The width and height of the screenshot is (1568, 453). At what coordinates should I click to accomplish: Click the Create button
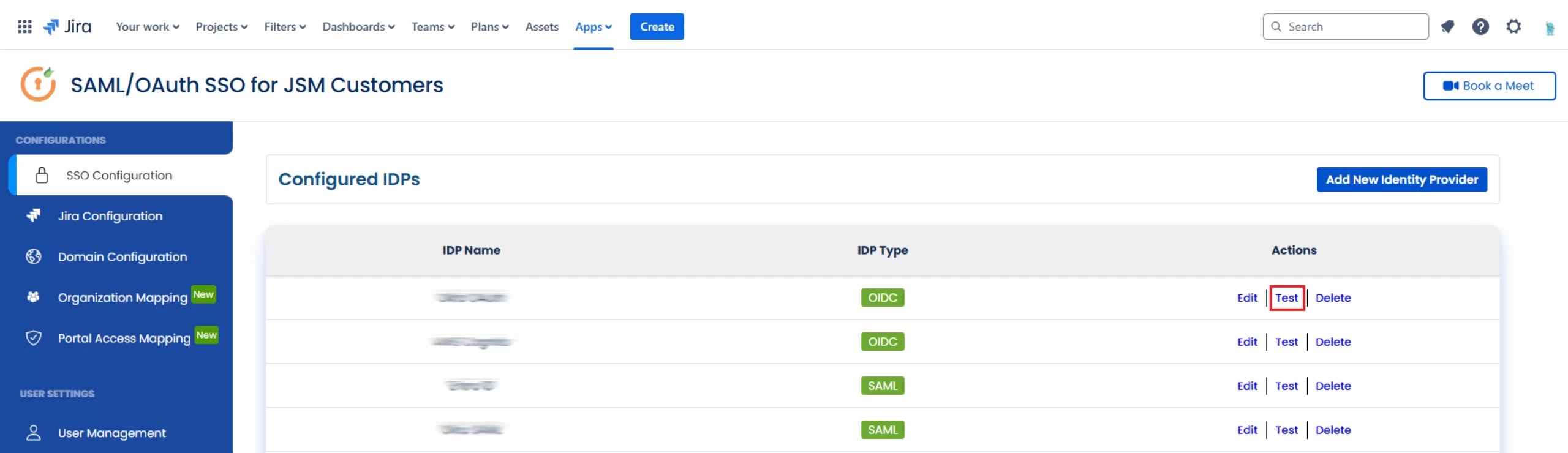[x=657, y=26]
